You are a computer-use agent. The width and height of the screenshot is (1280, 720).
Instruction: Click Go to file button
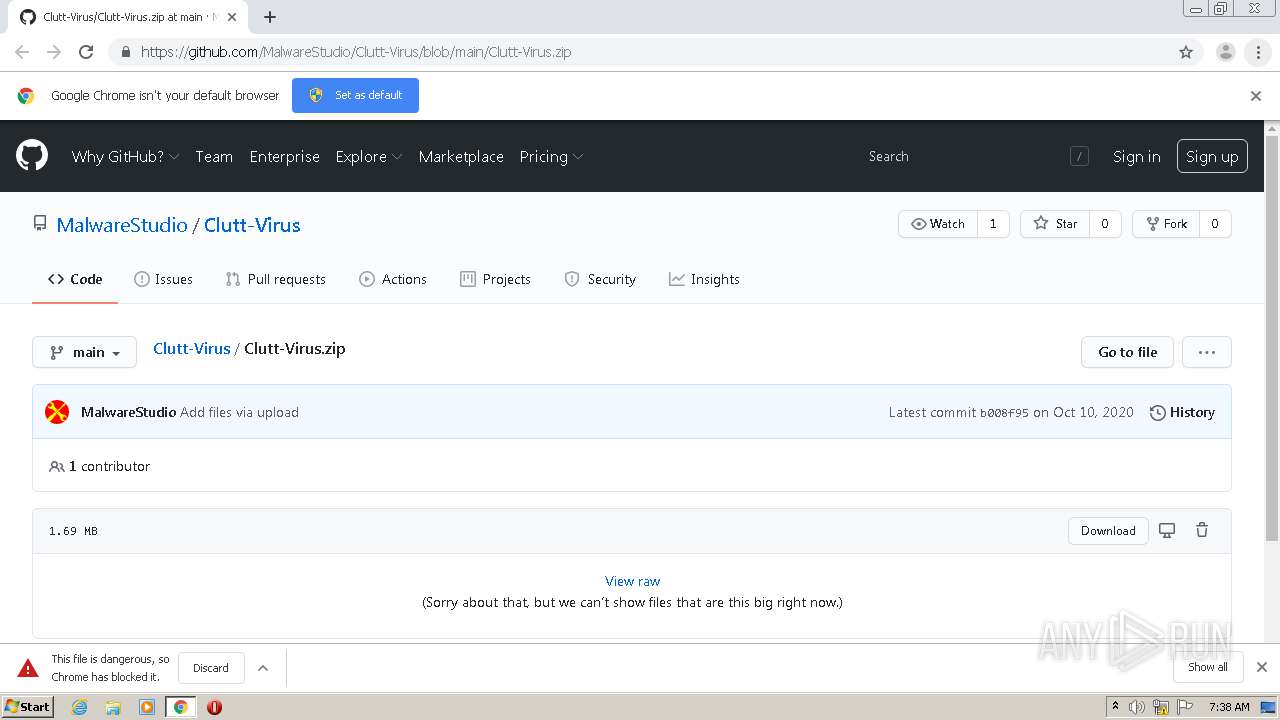[1128, 352]
